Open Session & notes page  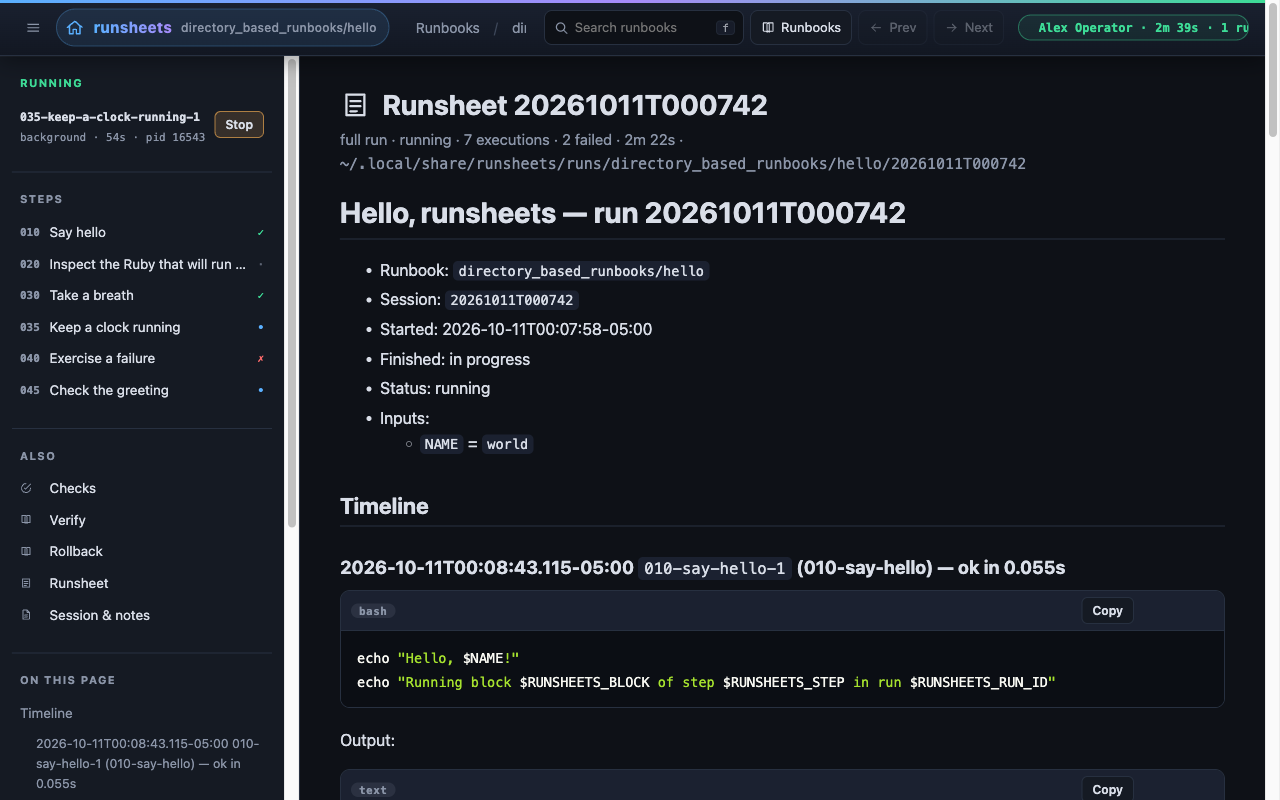click(x=142, y=615)
